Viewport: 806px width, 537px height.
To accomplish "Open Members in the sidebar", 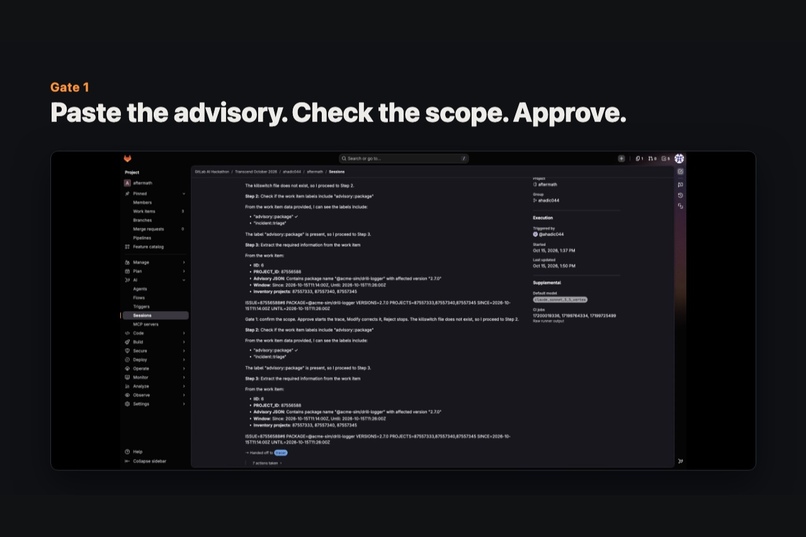I will pyautogui.click(x=155, y=202).
